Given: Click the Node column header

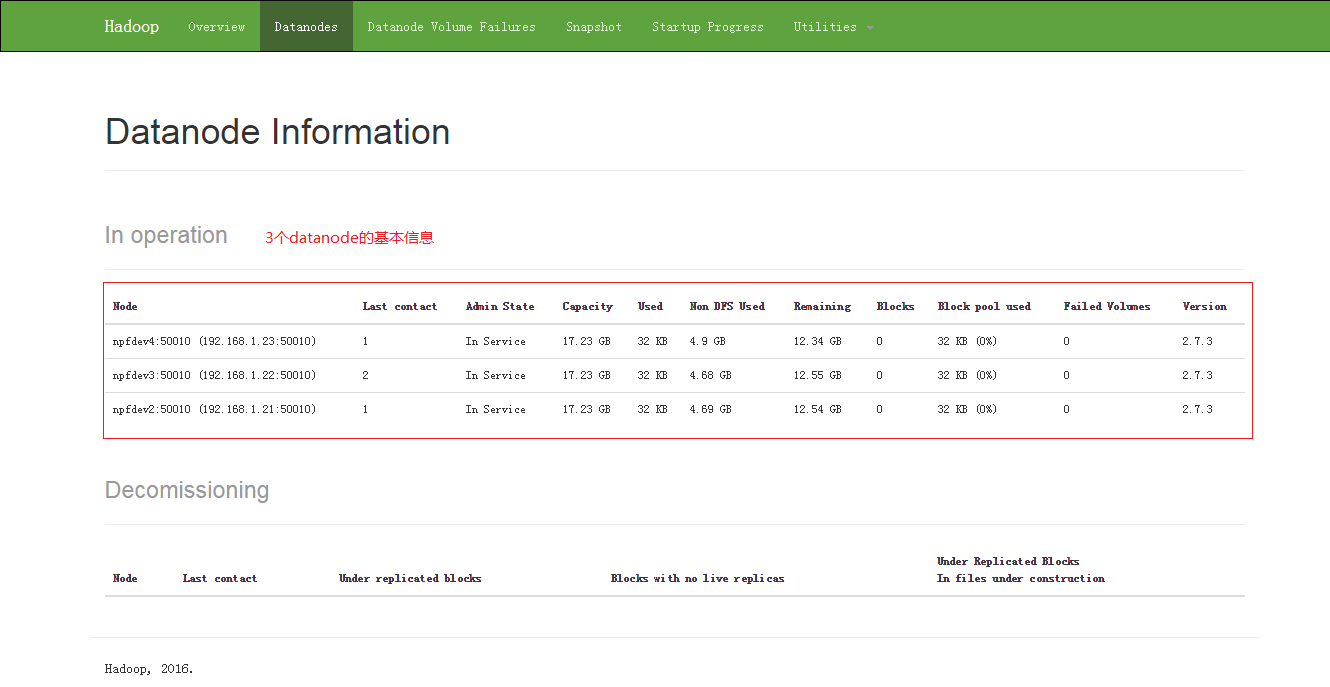Looking at the screenshot, I should point(125,306).
